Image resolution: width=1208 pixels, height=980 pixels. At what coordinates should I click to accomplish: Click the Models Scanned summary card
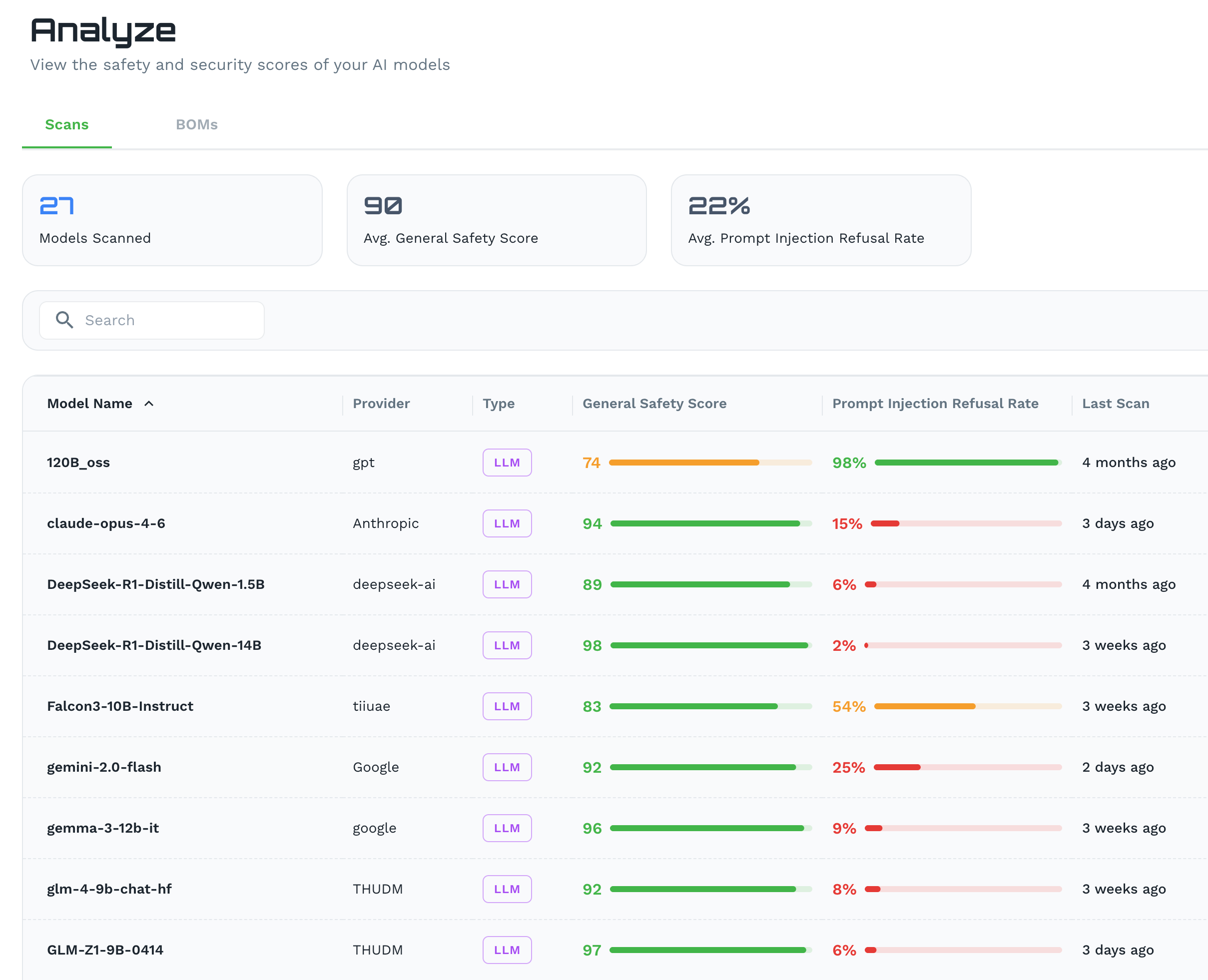(171, 220)
